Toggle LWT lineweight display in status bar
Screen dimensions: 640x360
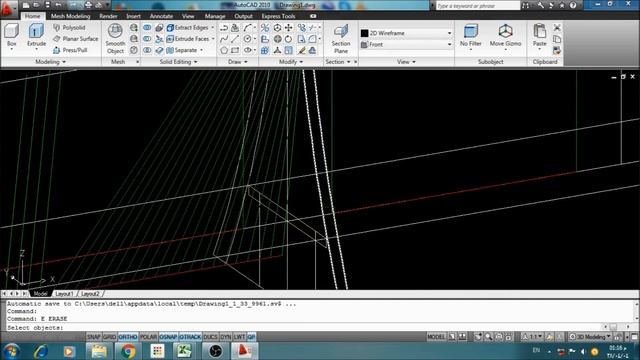[x=239, y=337]
